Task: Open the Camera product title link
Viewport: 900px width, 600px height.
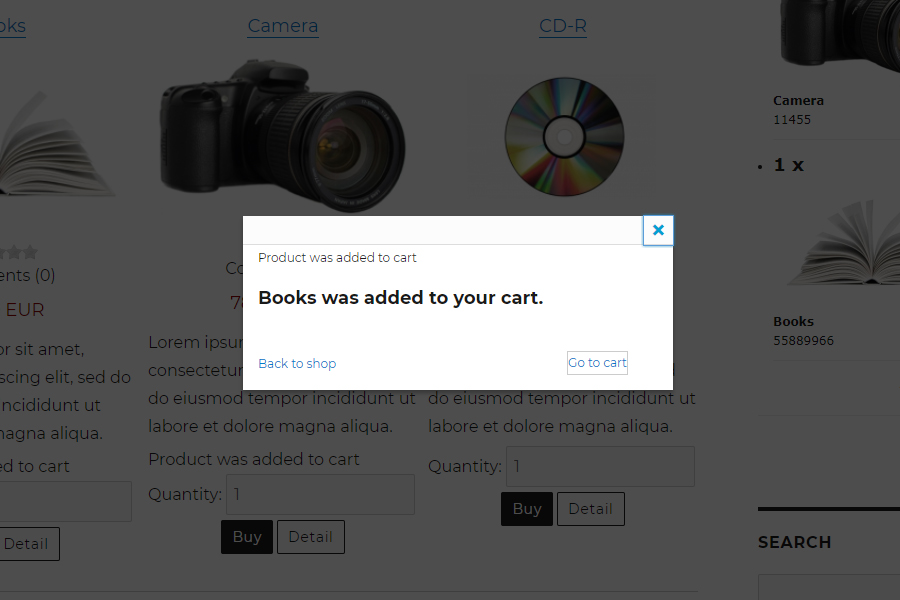Action: click(283, 26)
